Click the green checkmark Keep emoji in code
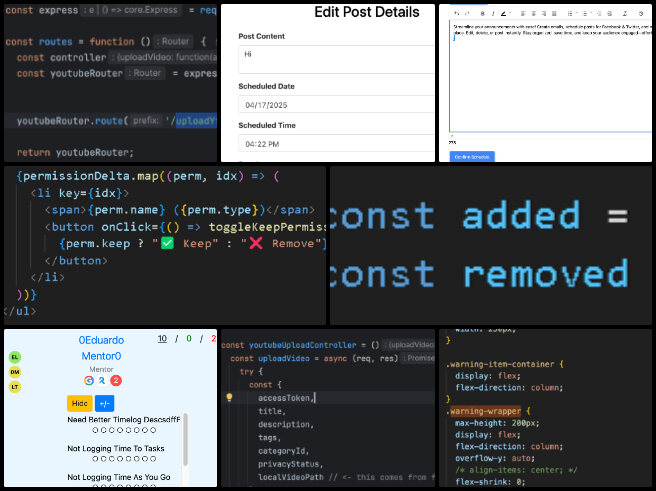The height and width of the screenshot is (491, 656). (167, 243)
